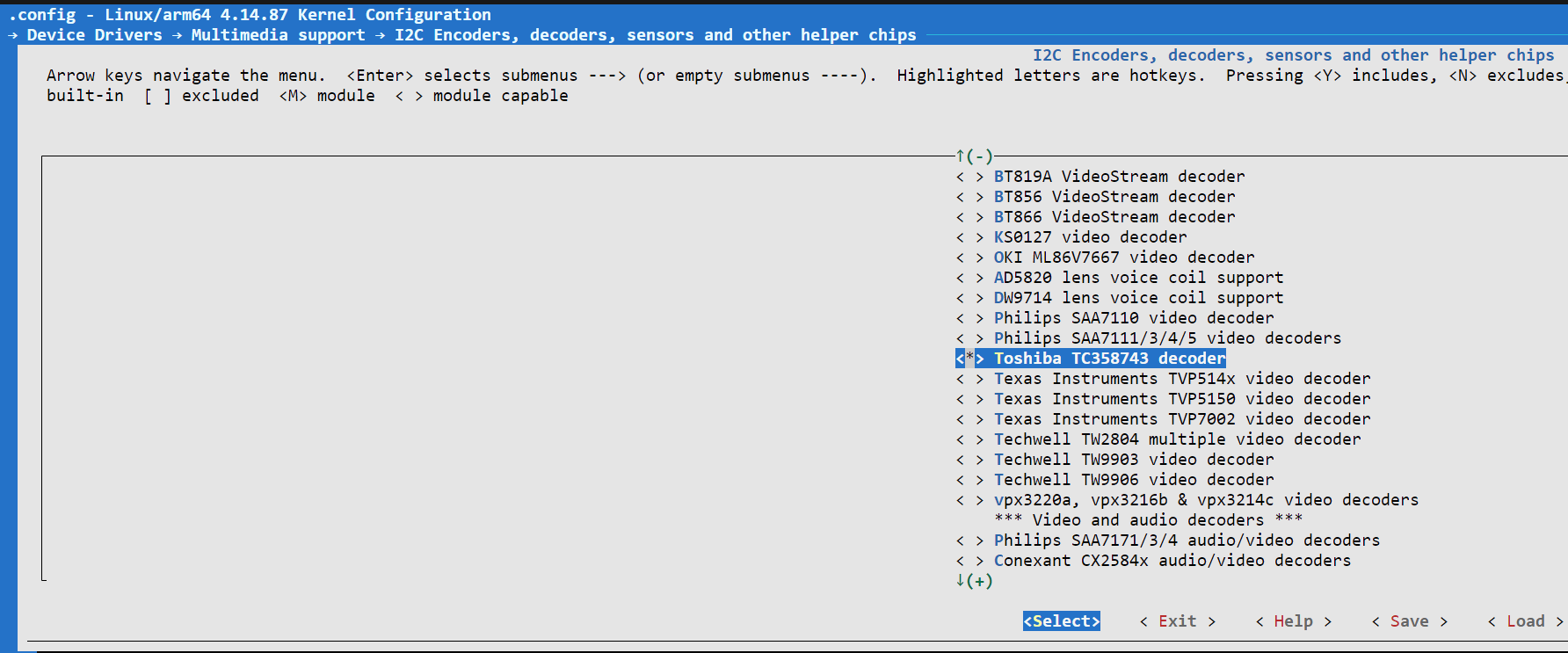This screenshot has height=653, width=1568.
Task: Select Techwell TW2804 multiple video decoder
Action: point(1158,439)
